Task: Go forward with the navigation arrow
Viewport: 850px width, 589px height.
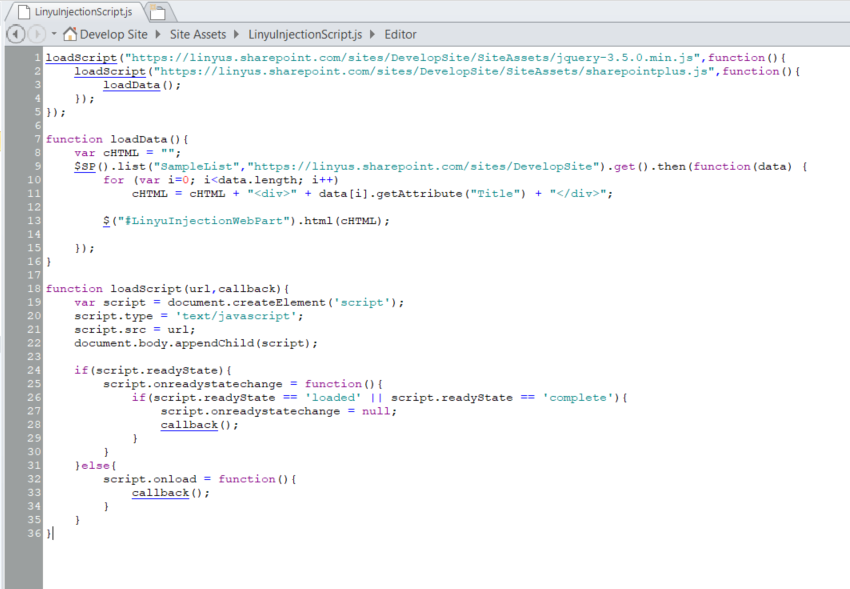Action: tap(36, 34)
